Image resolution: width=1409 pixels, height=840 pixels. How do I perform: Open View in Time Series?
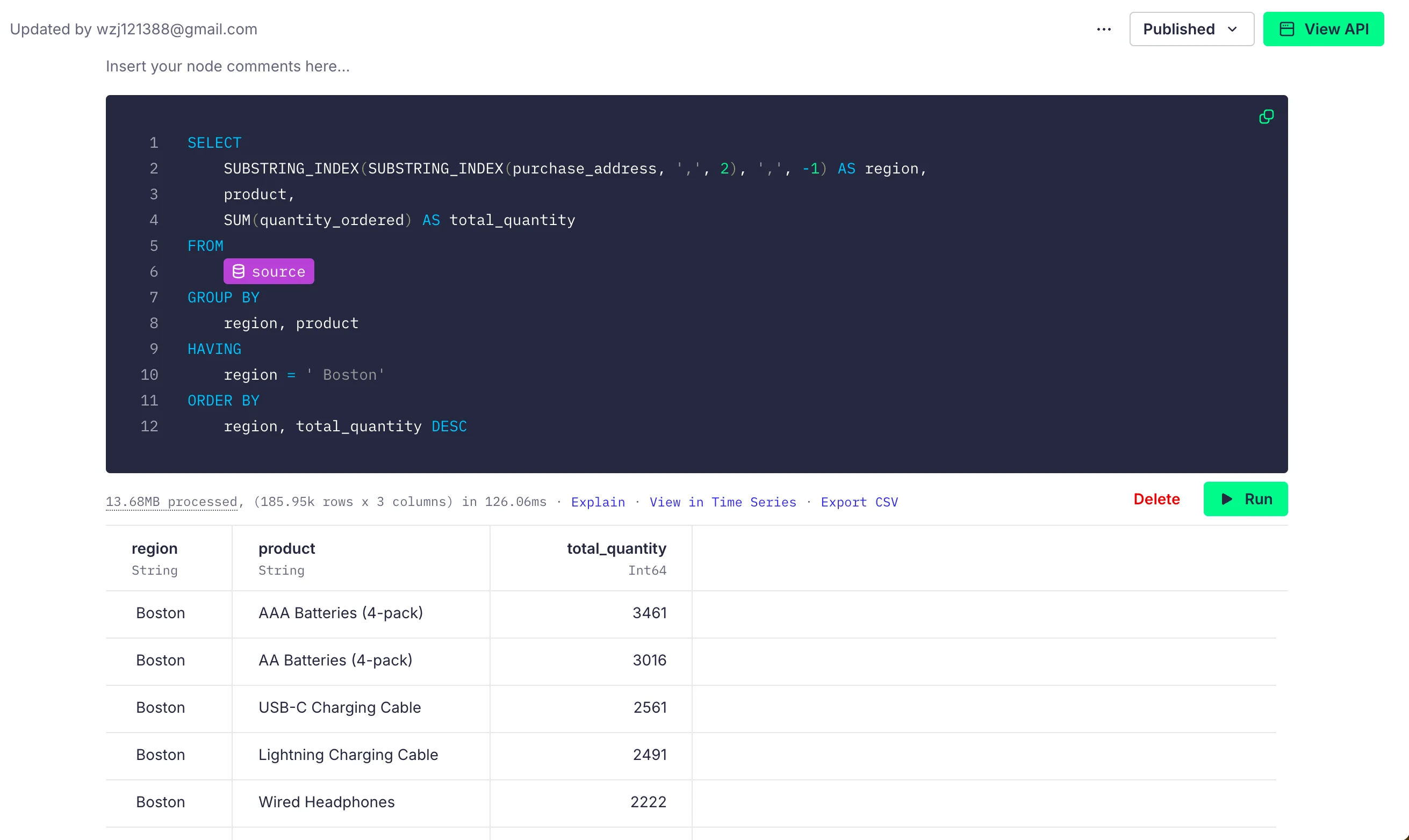click(722, 502)
